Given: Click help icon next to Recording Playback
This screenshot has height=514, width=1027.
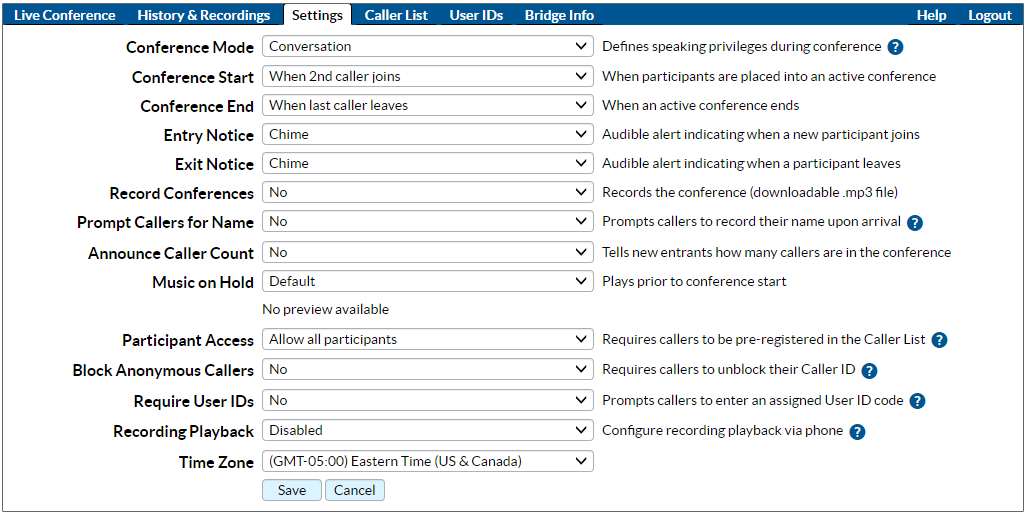Looking at the screenshot, I should pyautogui.click(x=857, y=432).
